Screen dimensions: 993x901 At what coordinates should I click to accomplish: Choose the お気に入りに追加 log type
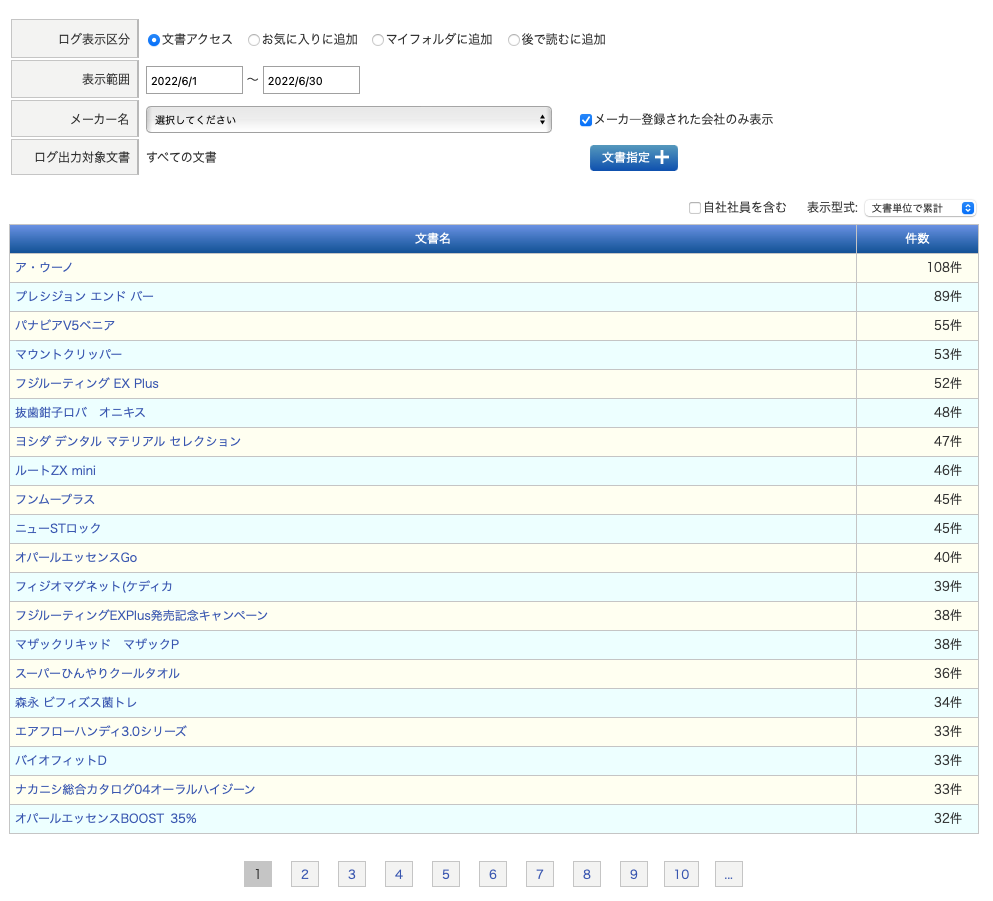point(254,40)
